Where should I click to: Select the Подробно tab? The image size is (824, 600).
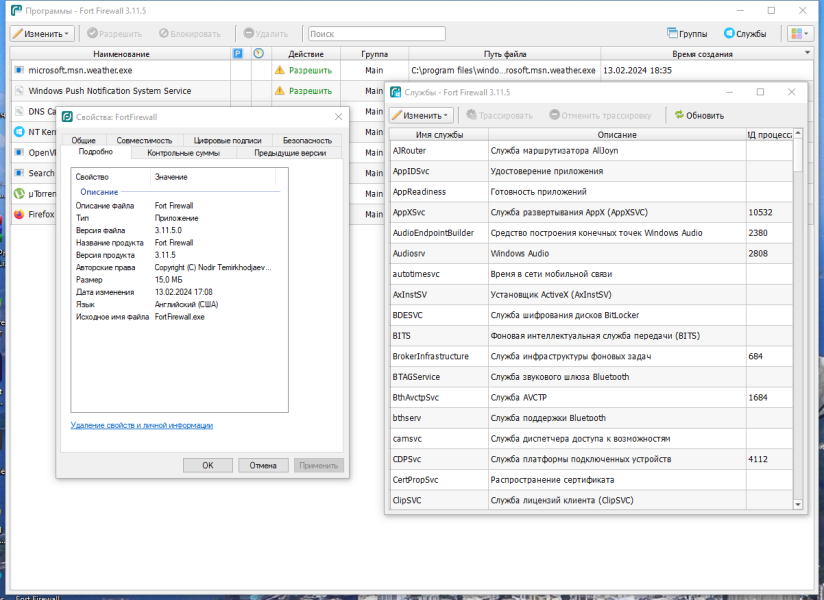click(x=96, y=152)
